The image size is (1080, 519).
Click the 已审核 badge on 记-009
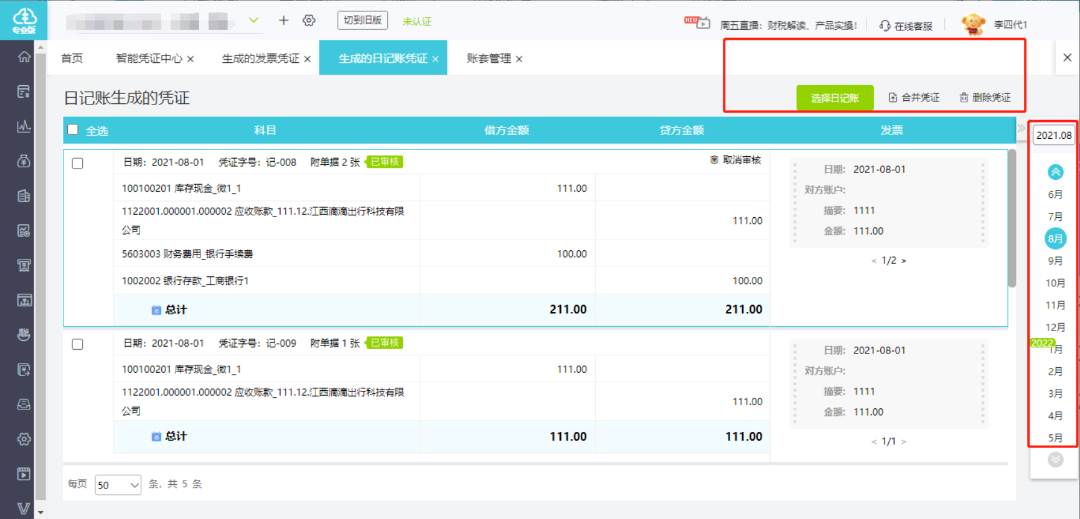[384, 343]
